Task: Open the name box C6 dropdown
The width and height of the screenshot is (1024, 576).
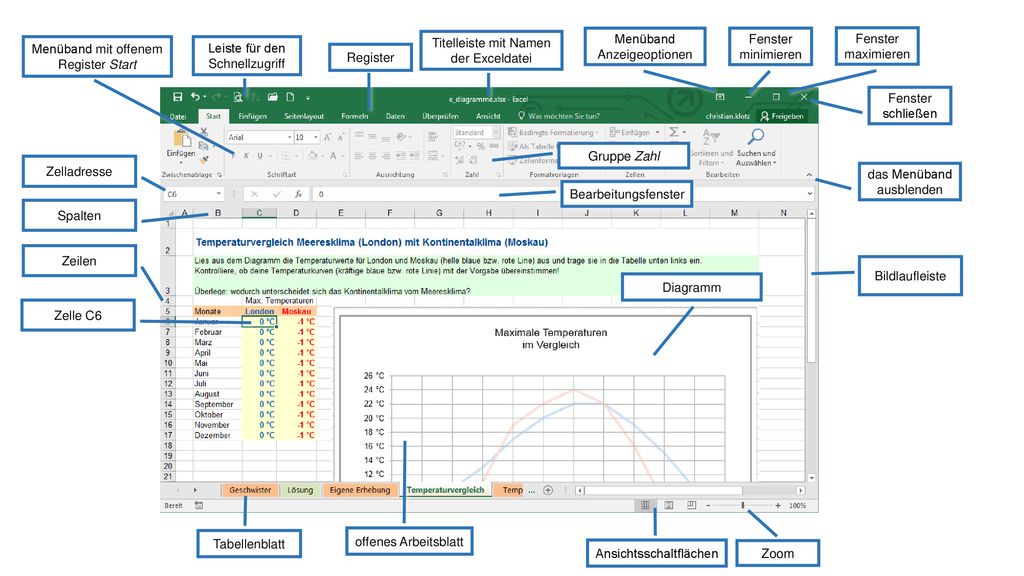Action: [x=219, y=194]
